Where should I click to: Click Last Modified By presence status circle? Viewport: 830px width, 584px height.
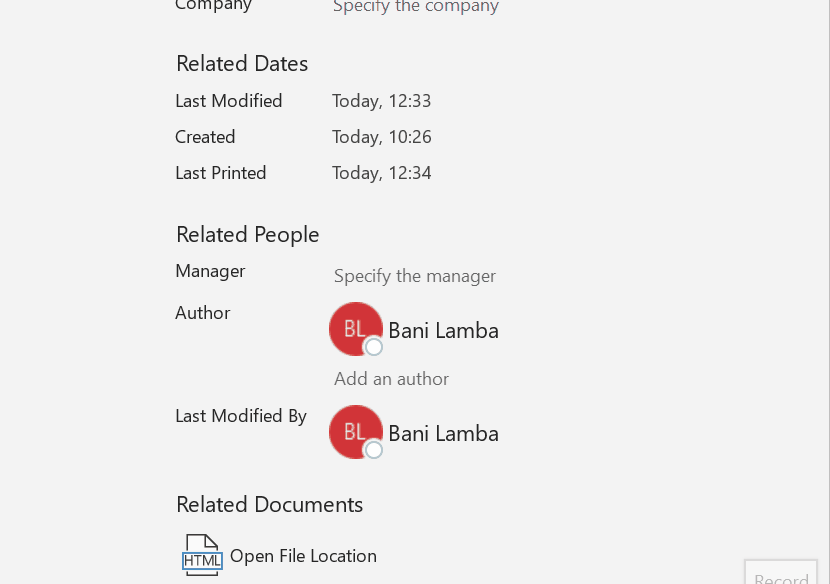[x=374, y=450]
